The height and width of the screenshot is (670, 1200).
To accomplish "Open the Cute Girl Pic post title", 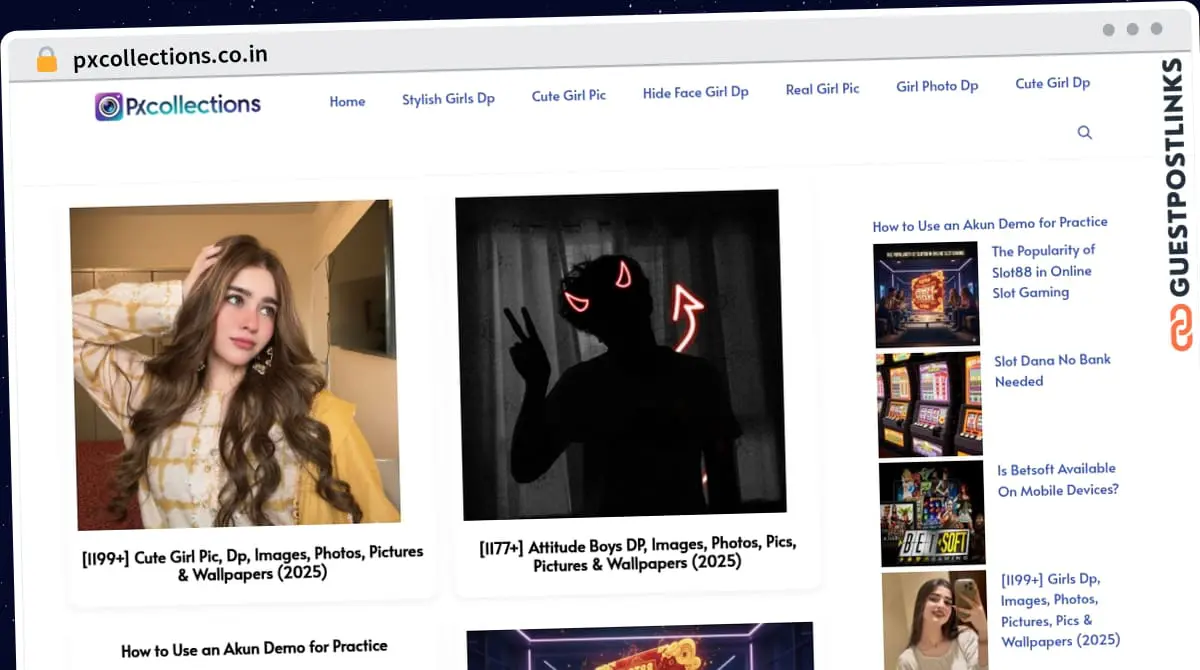I will coord(252,563).
